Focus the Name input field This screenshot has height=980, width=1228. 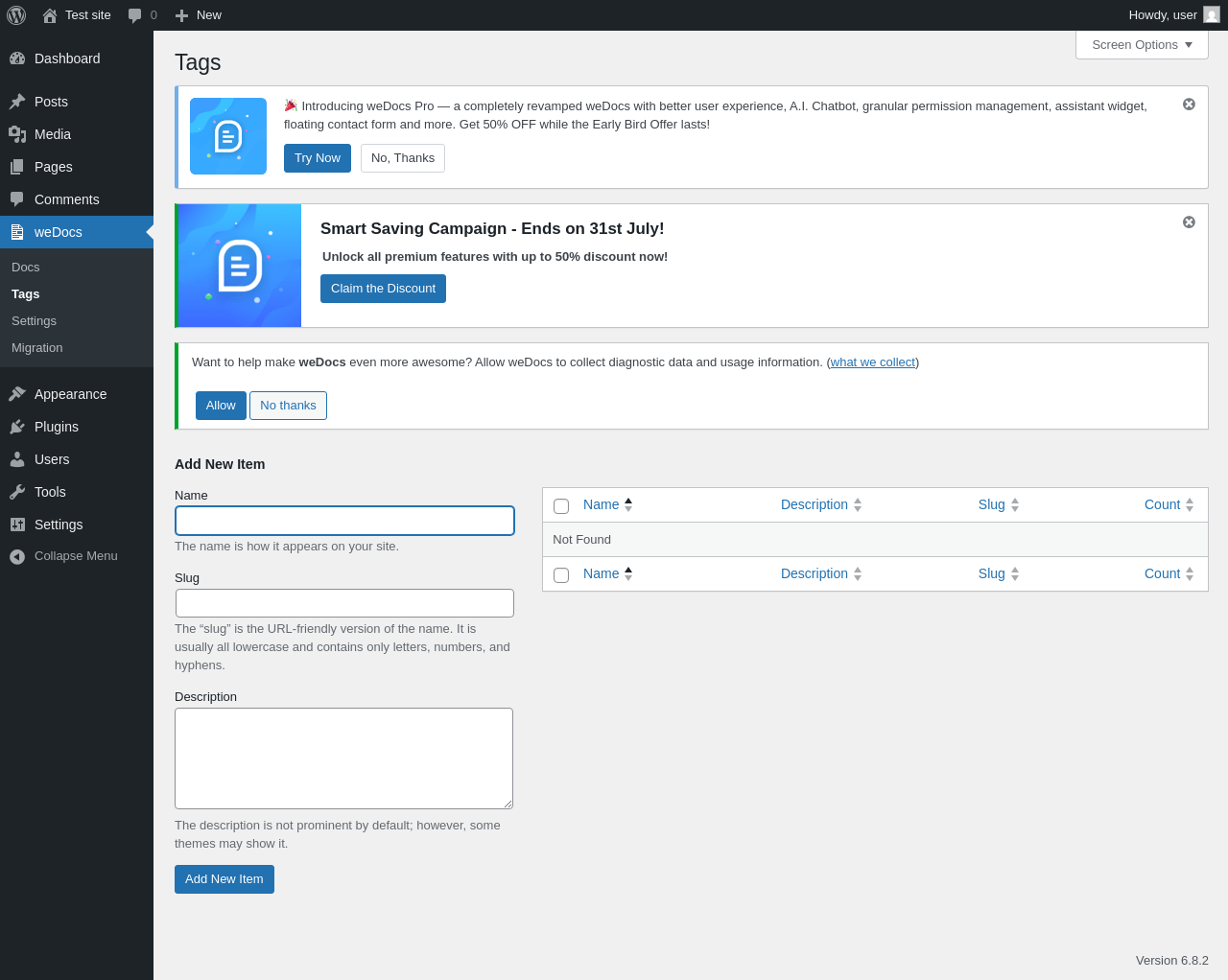point(344,521)
